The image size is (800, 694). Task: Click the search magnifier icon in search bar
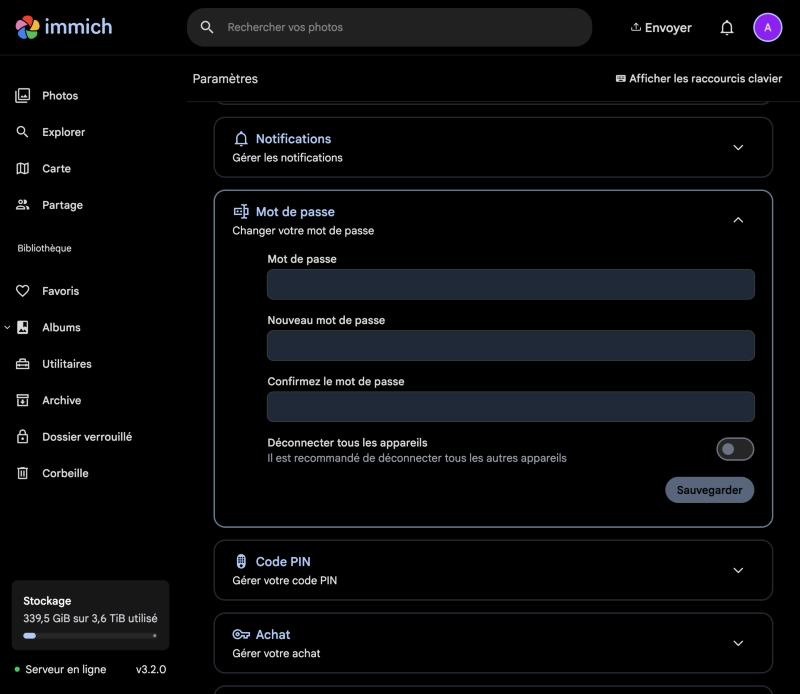pyautogui.click(x=207, y=27)
